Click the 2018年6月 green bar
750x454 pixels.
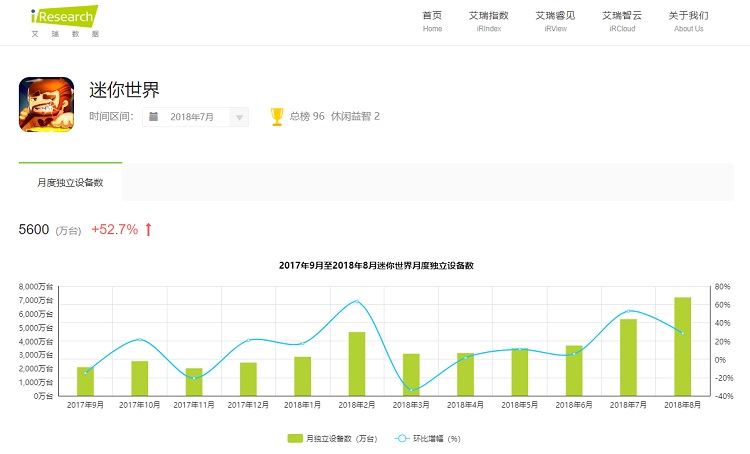click(x=574, y=371)
